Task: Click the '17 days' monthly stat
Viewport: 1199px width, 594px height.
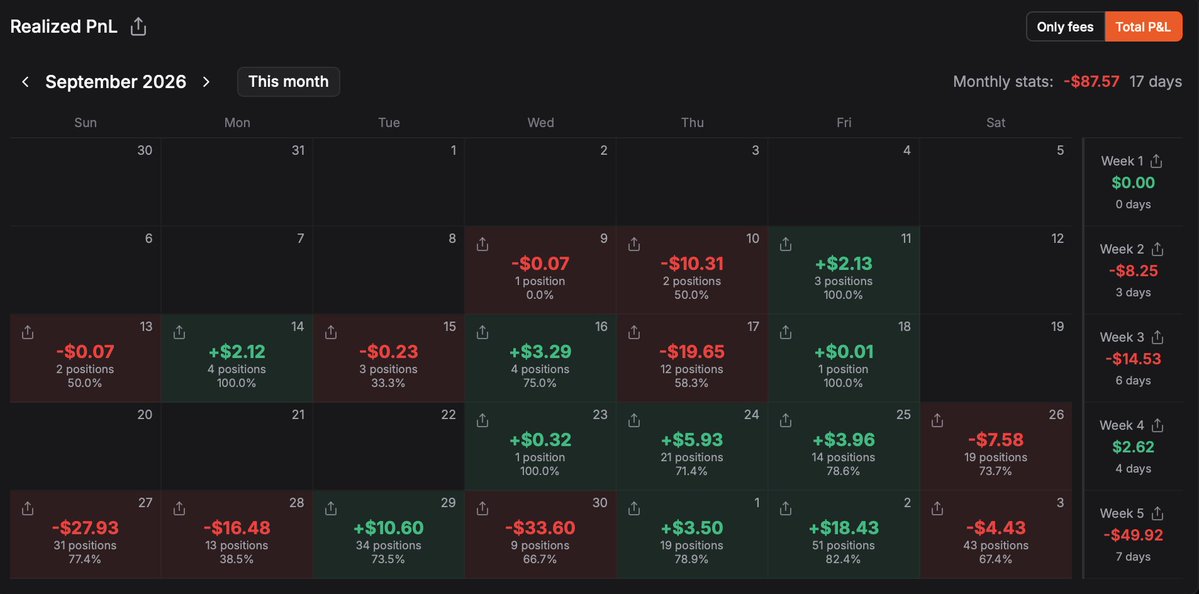Action: click(1155, 82)
